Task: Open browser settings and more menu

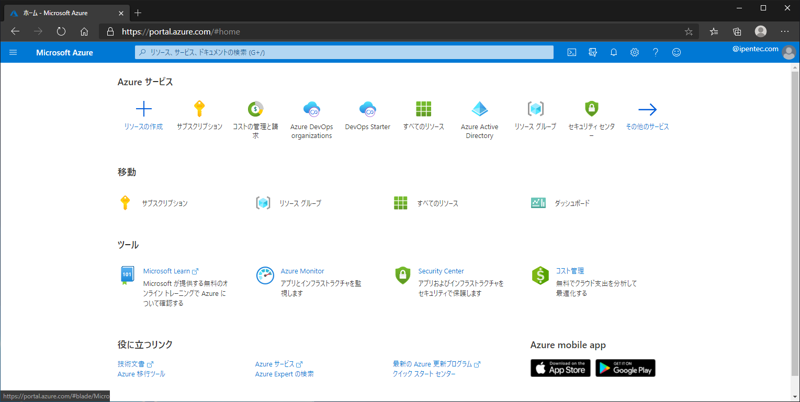Action: pyautogui.click(x=785, y=32)
